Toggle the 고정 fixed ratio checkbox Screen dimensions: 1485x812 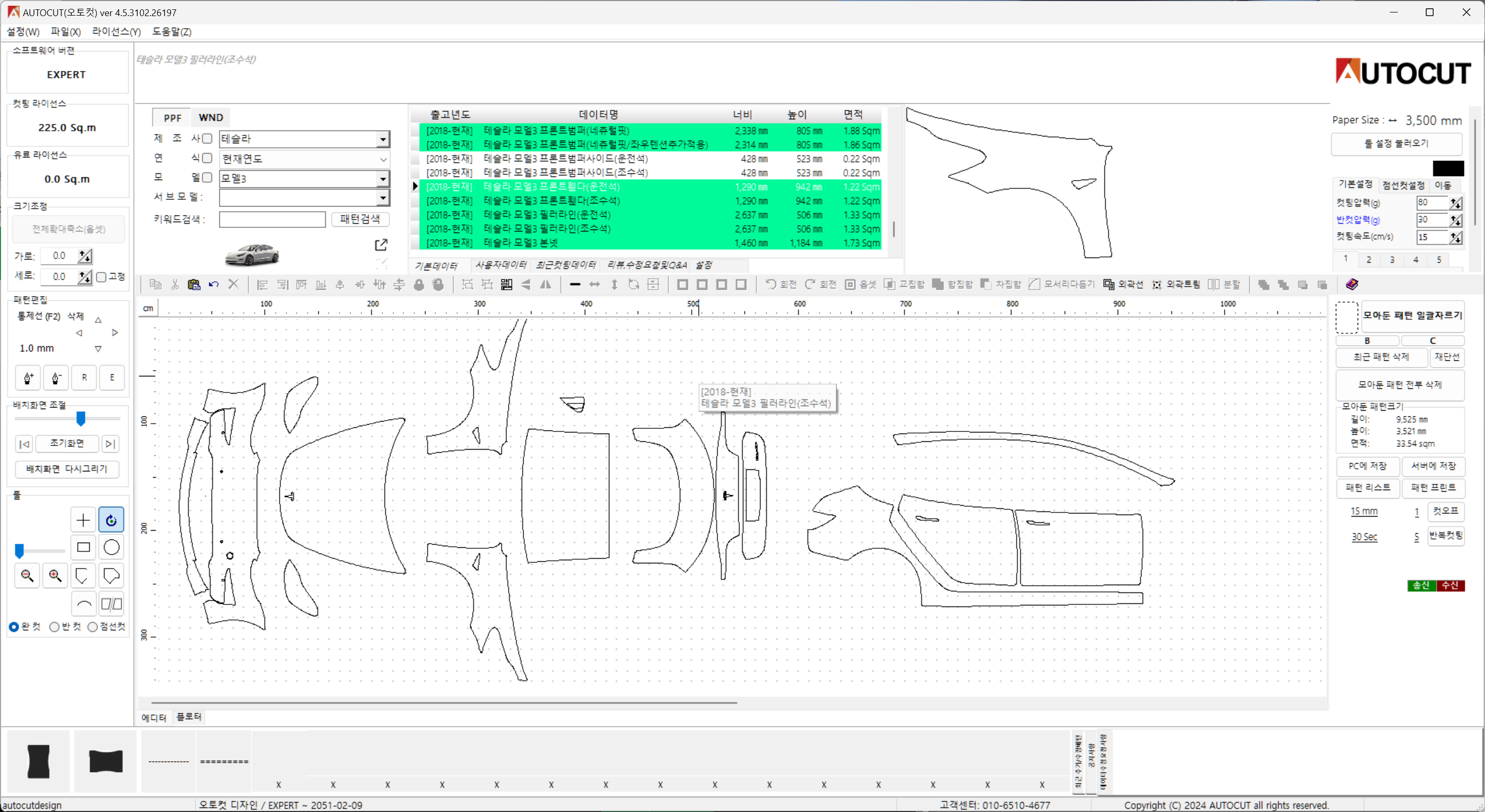[x=101, y=277]
